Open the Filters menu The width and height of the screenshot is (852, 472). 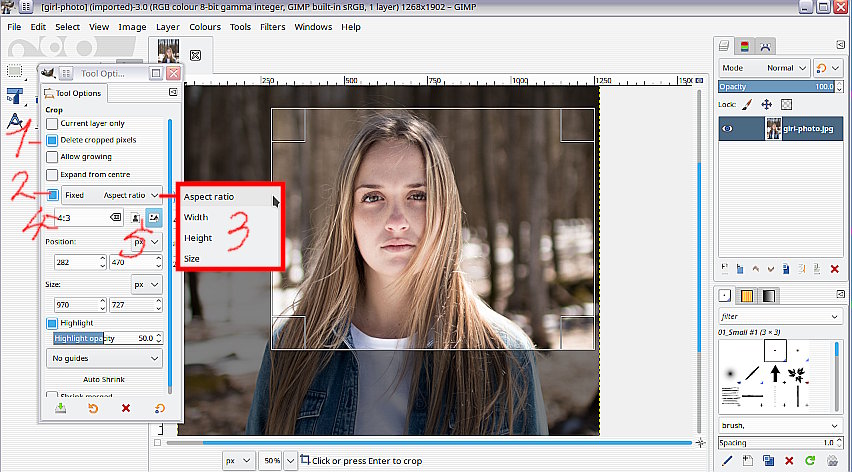(272, 27)
